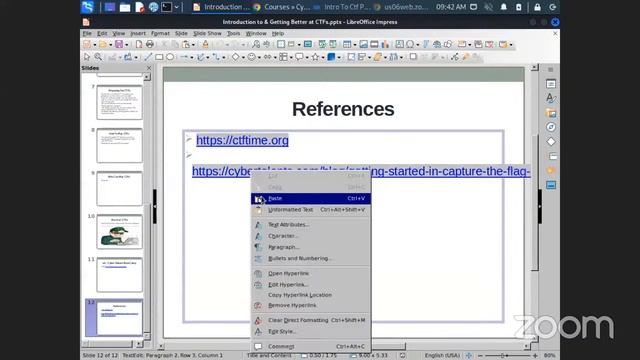The height and width of the screenshot is (360, 640).
Task: Choose Edit Hyperlink in context menu
Action: (311, 284)
